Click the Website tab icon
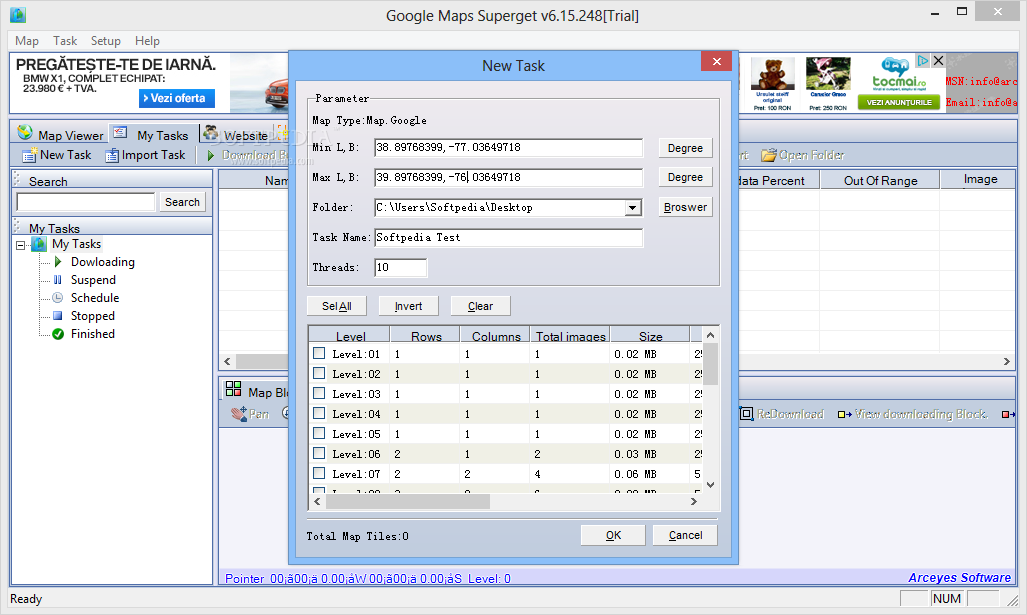Image resolution: width=1027 pixels, height=615 pixels. click(211, 133)
